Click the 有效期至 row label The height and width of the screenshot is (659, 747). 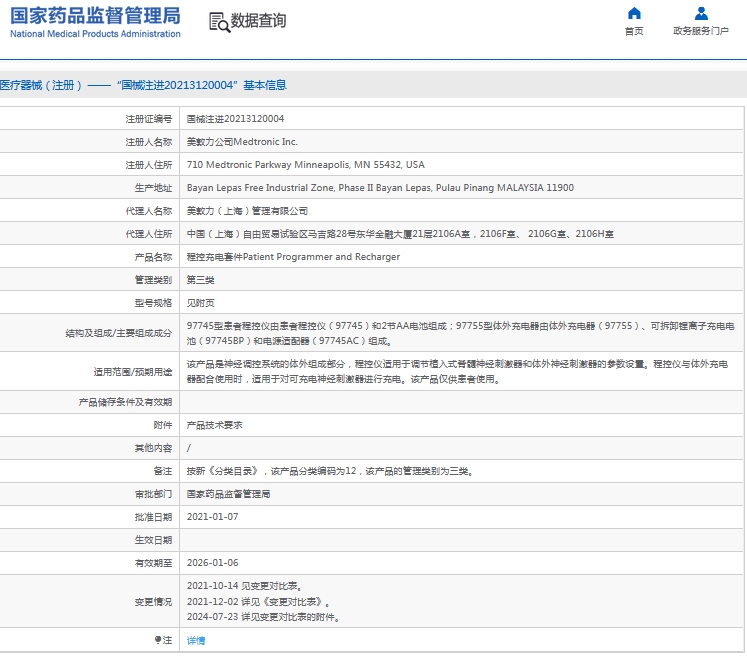[153, 563]
